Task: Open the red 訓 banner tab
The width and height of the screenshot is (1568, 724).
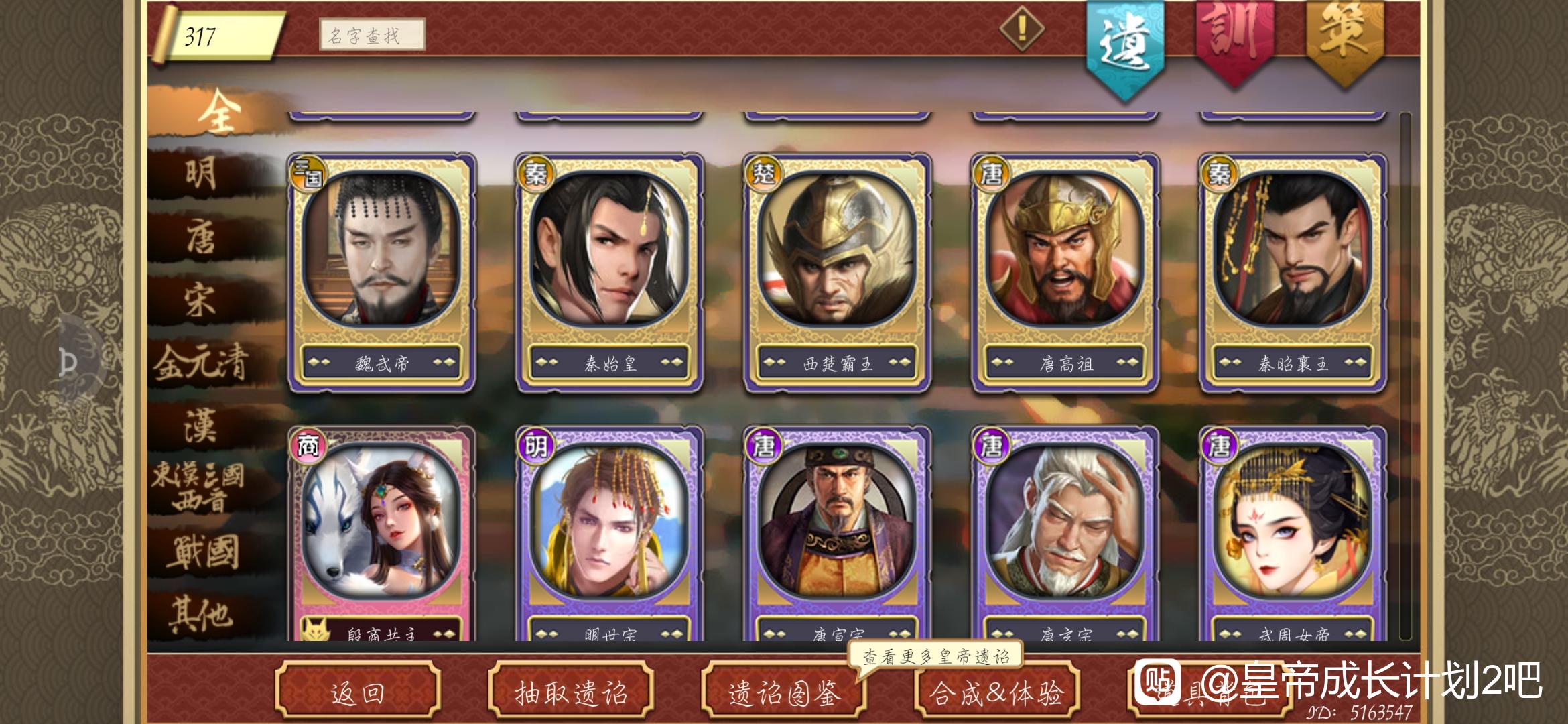Action: (x=1235, y=42)
